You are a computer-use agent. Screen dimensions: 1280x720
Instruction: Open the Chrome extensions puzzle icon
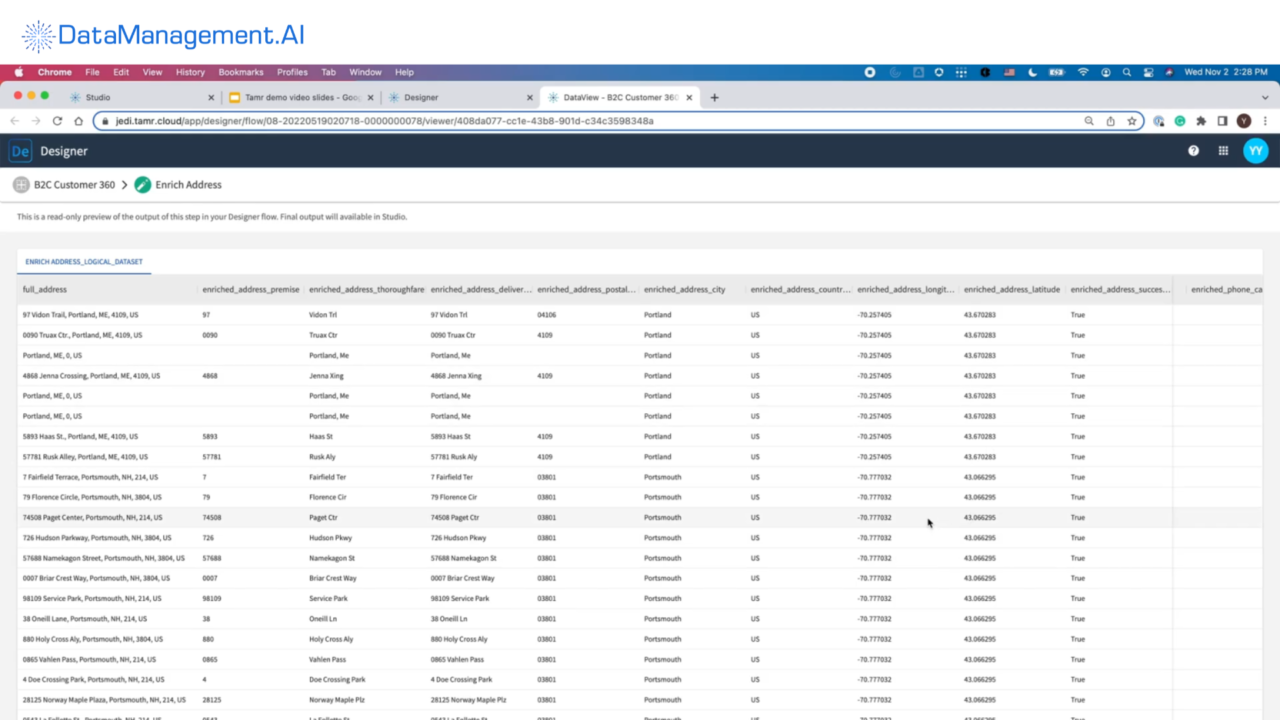coord(1201,121)
